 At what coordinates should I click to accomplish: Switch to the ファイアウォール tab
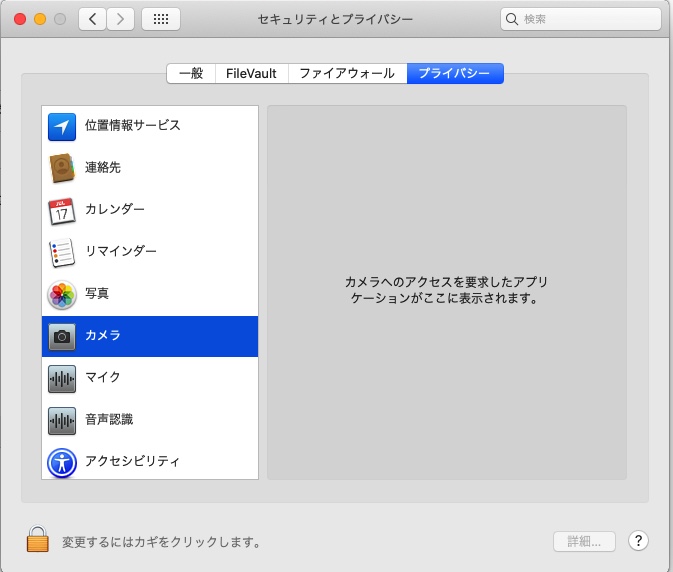[348, 73]
